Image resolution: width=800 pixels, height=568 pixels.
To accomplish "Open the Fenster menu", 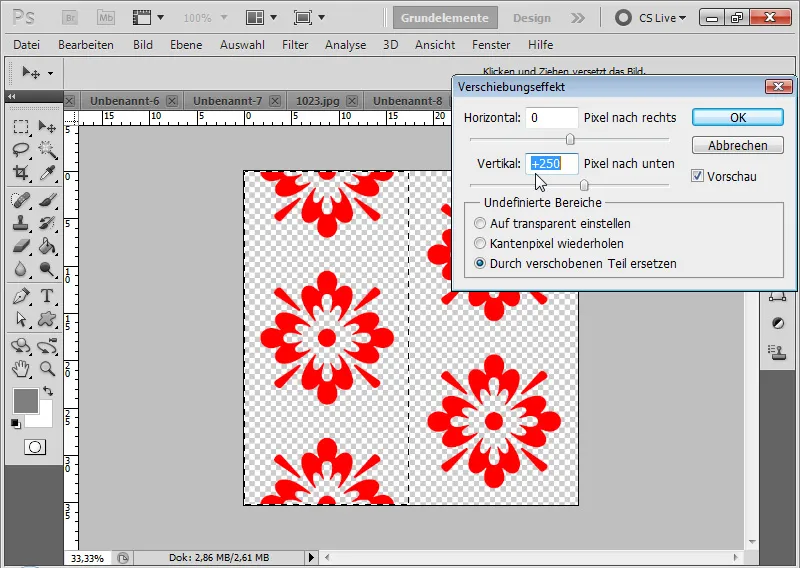I will coord(491,45).
